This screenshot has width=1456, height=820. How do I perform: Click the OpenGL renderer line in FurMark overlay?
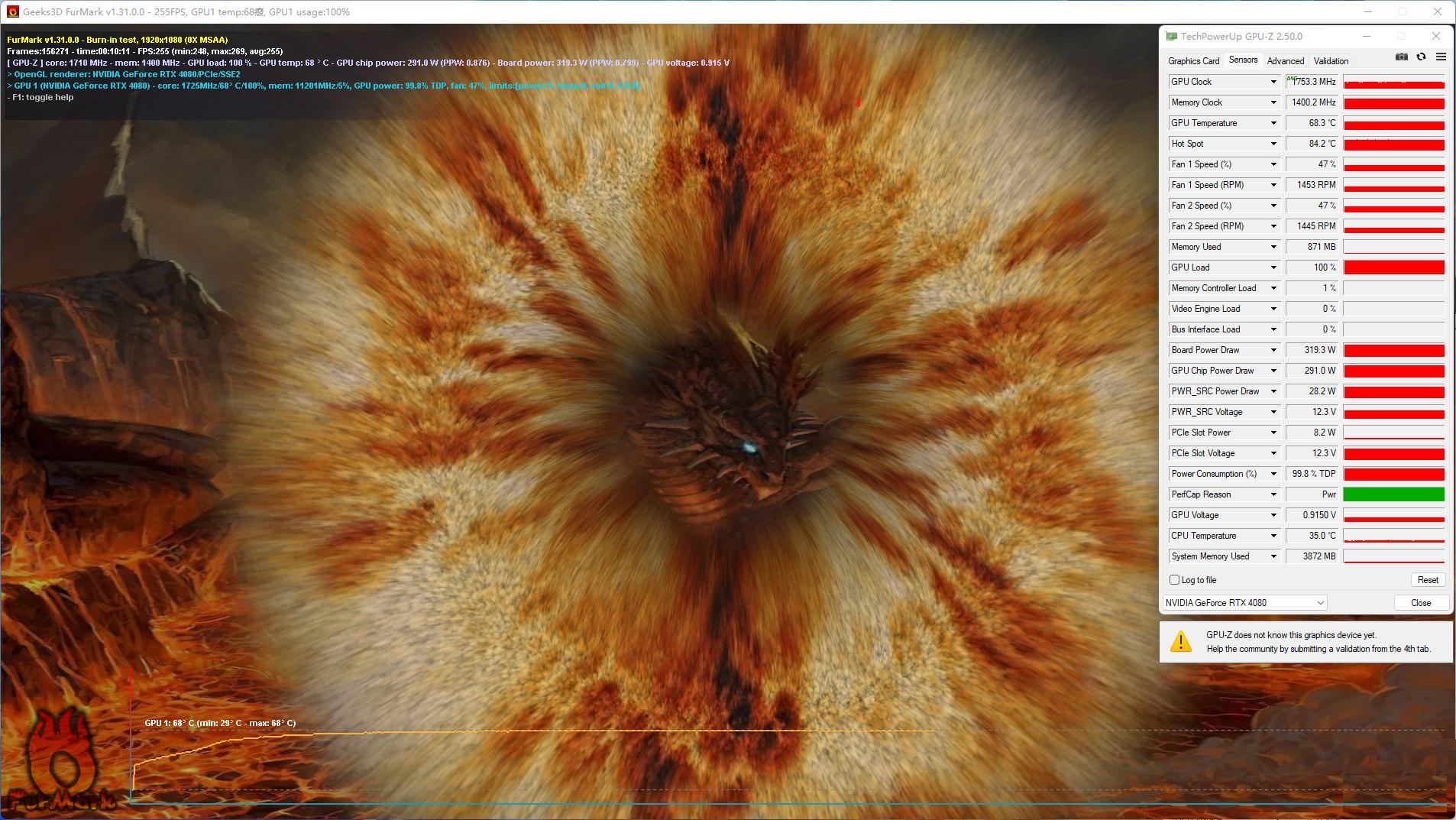click(124, 74)
